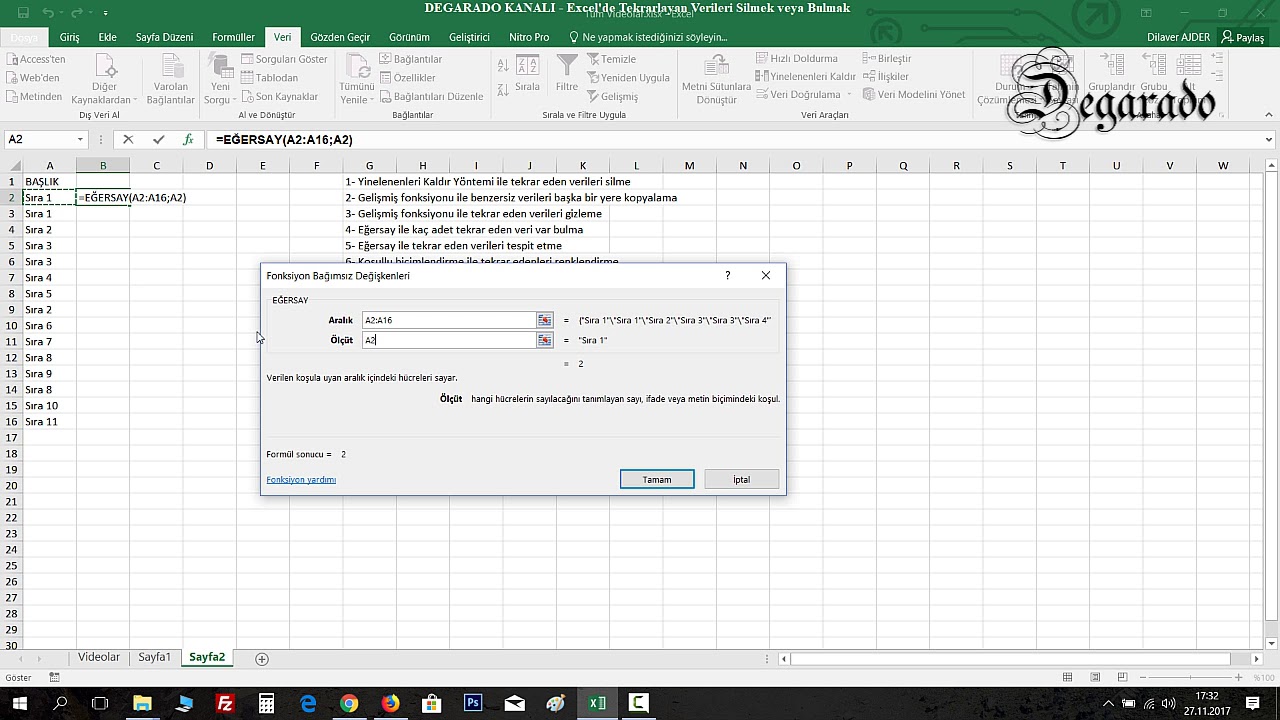
Task: Import data with Access'ten
Action: click(x=35, y=59)
